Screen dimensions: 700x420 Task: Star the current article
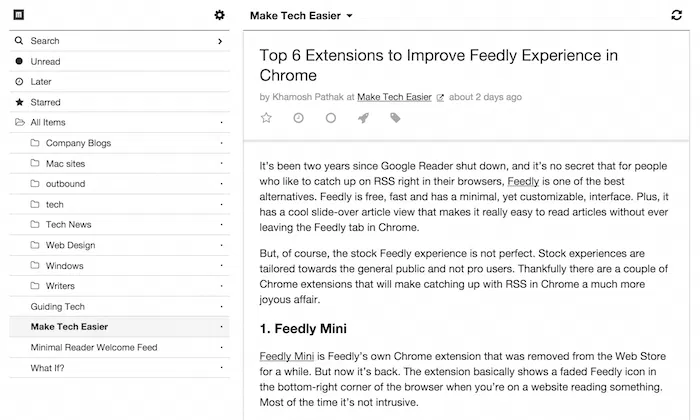click(266, 118)
